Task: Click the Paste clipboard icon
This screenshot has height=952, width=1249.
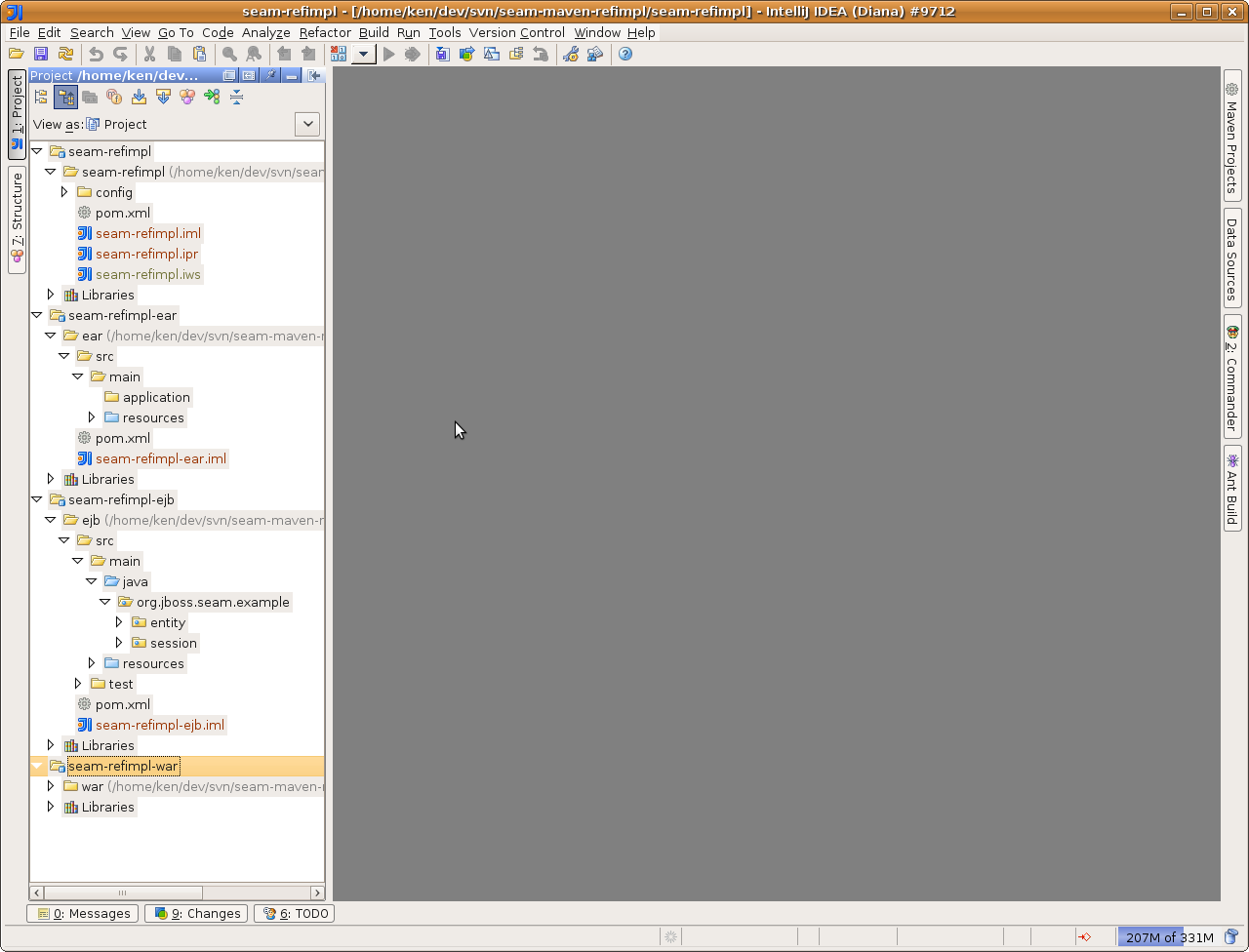Action: [x=199, y=55]
